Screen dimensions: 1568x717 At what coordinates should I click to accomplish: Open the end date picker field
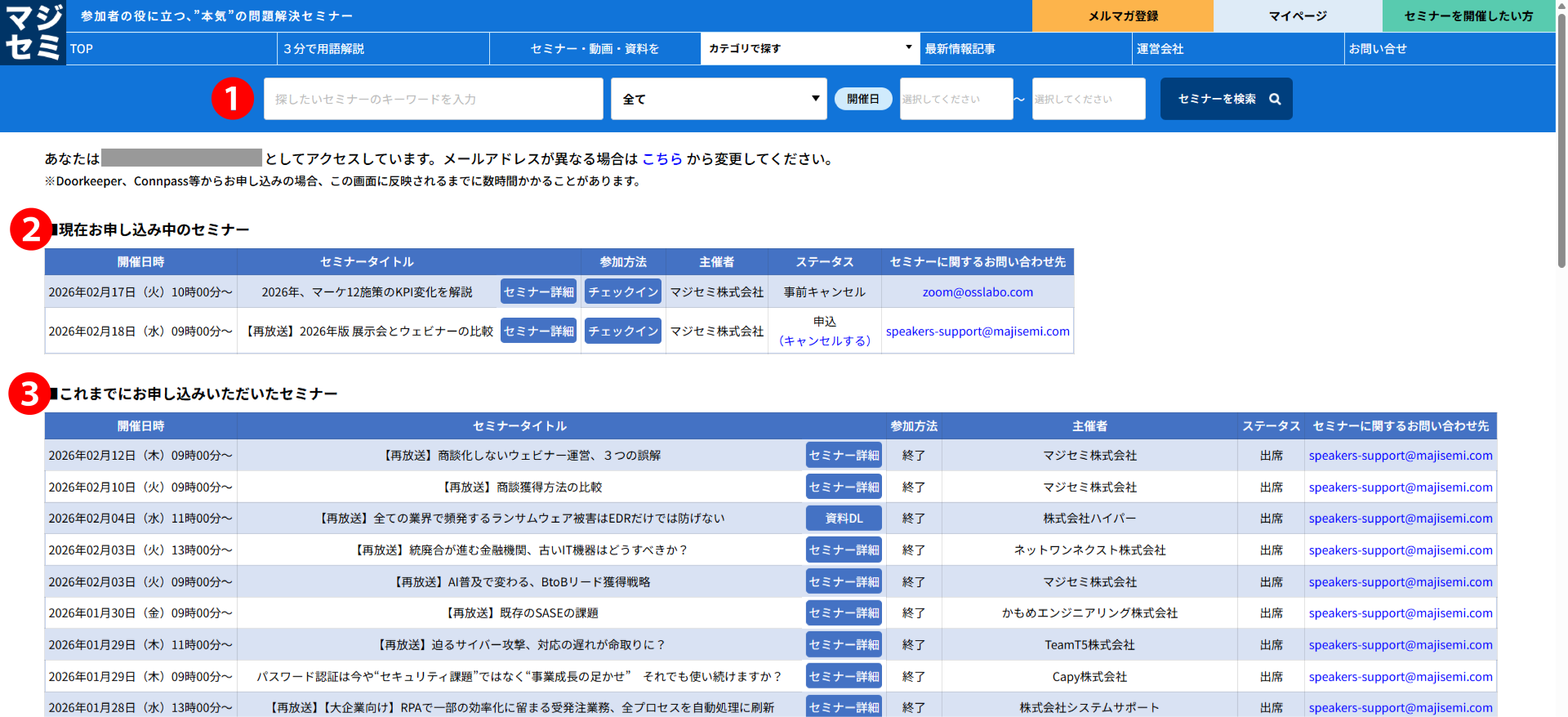(x=1088, y=99)
